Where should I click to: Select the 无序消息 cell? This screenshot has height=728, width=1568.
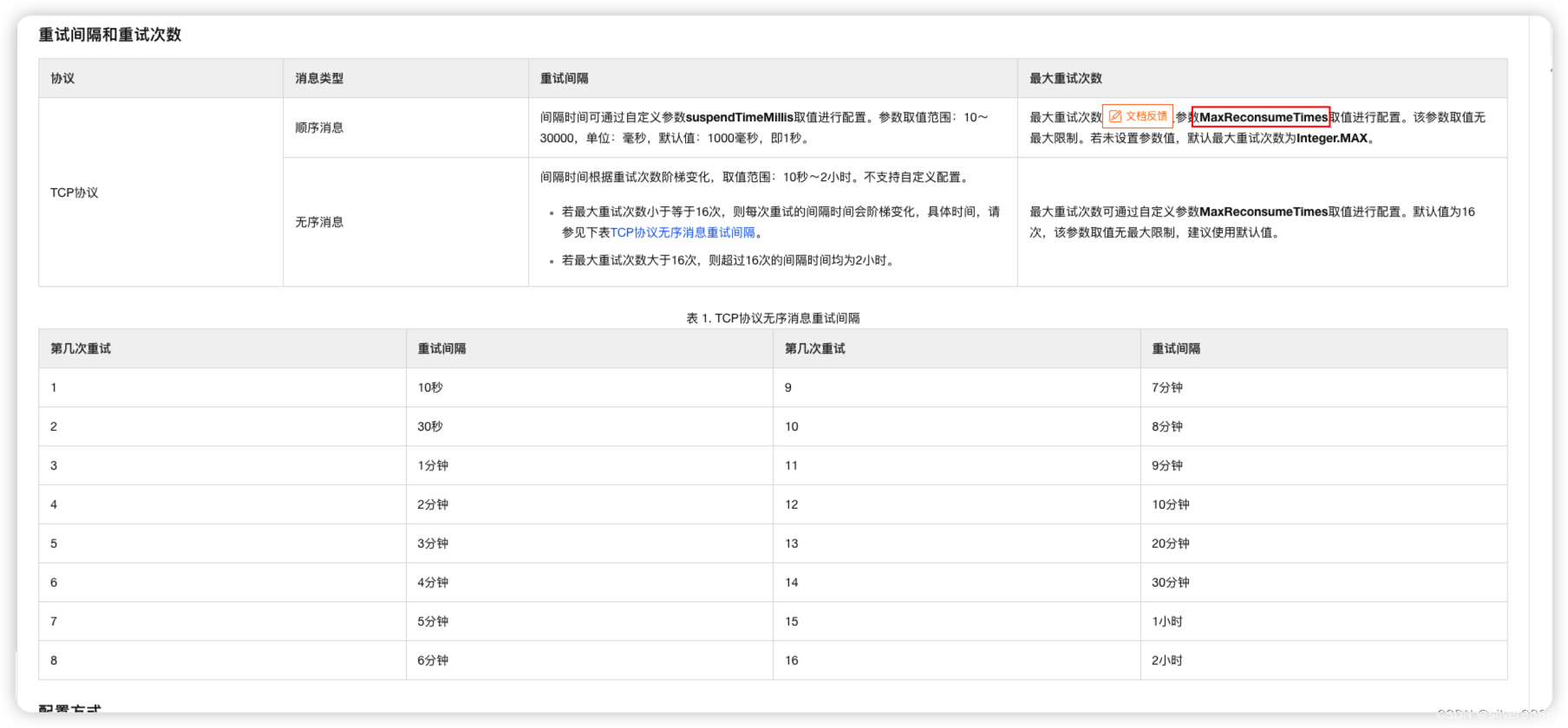point(405,222)
